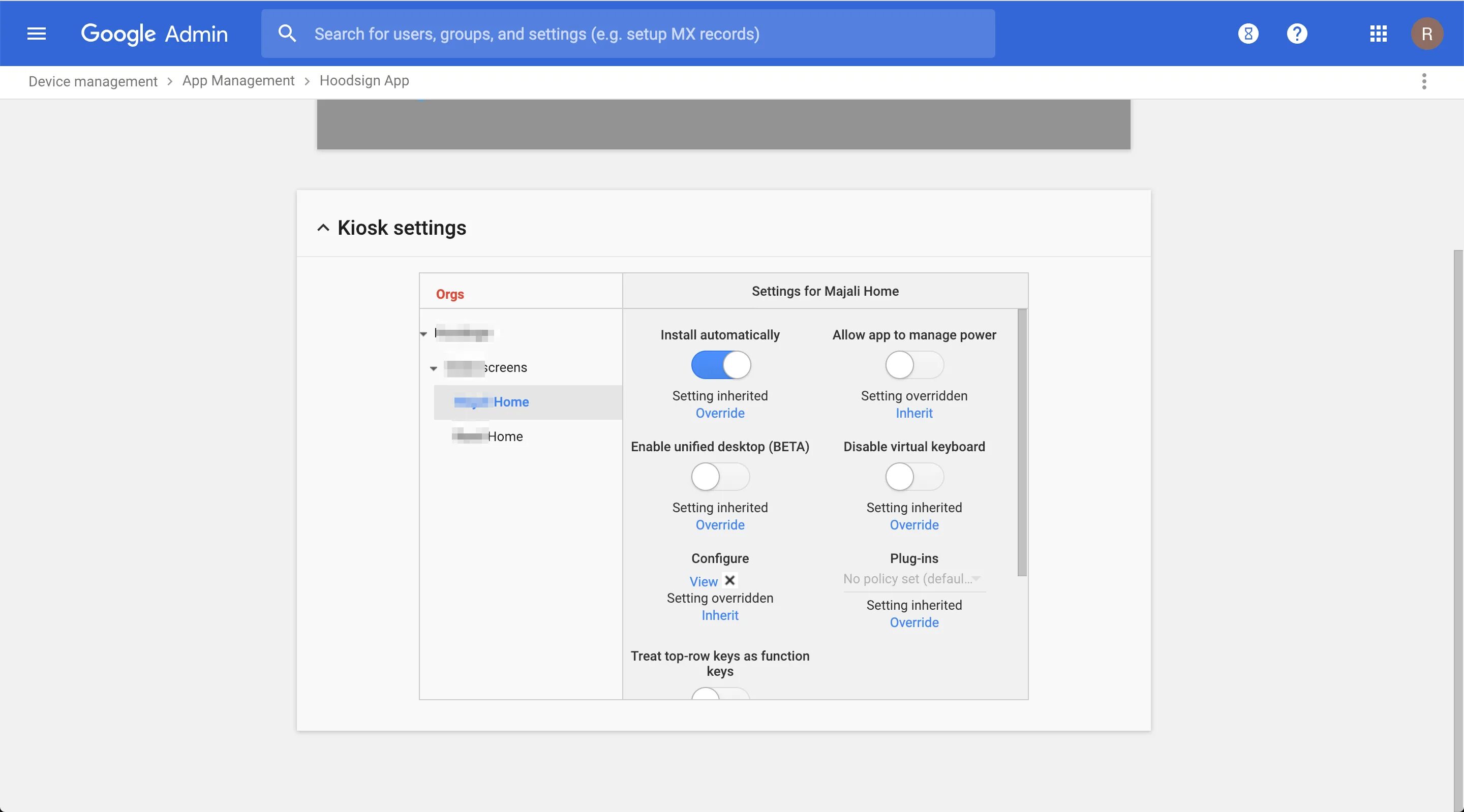Open the three-dot more options menu
Image resolution: width=1464 pixels, height=812 pixels.
pyautogui.click(x=1424, y=81)
